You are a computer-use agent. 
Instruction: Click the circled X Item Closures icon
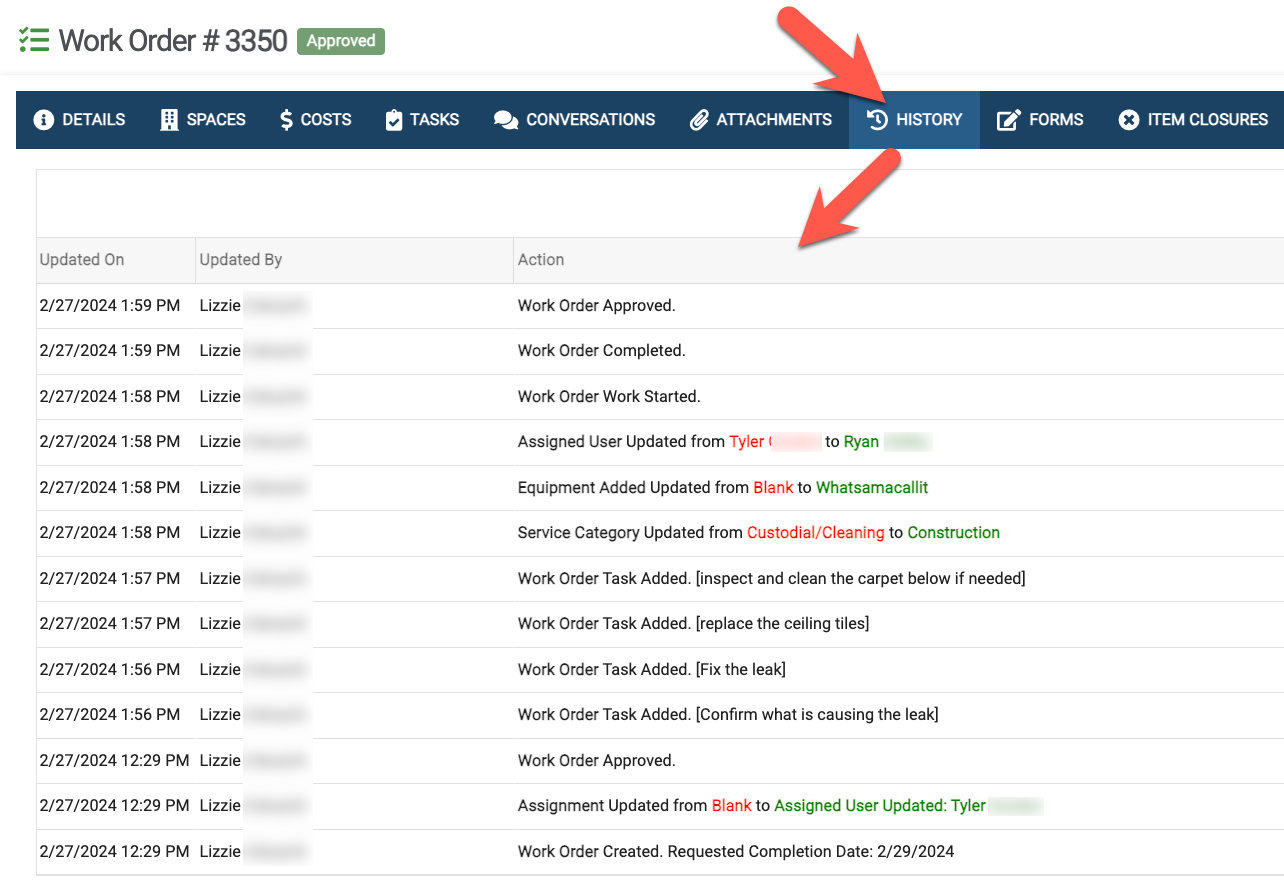coord(1128,120)
